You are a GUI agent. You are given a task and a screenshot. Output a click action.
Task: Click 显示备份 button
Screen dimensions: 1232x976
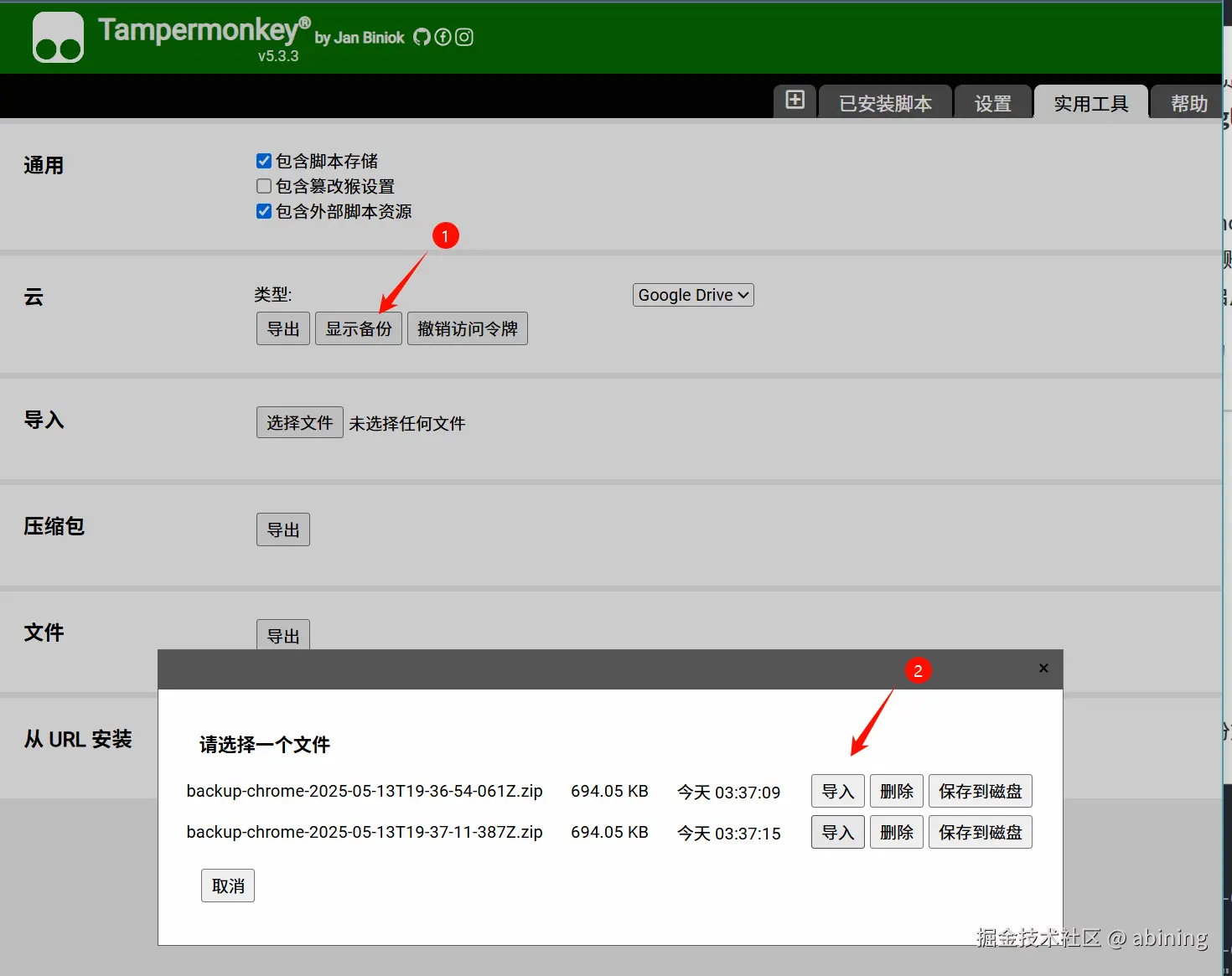pyautogui.click(x=359, y=328)
